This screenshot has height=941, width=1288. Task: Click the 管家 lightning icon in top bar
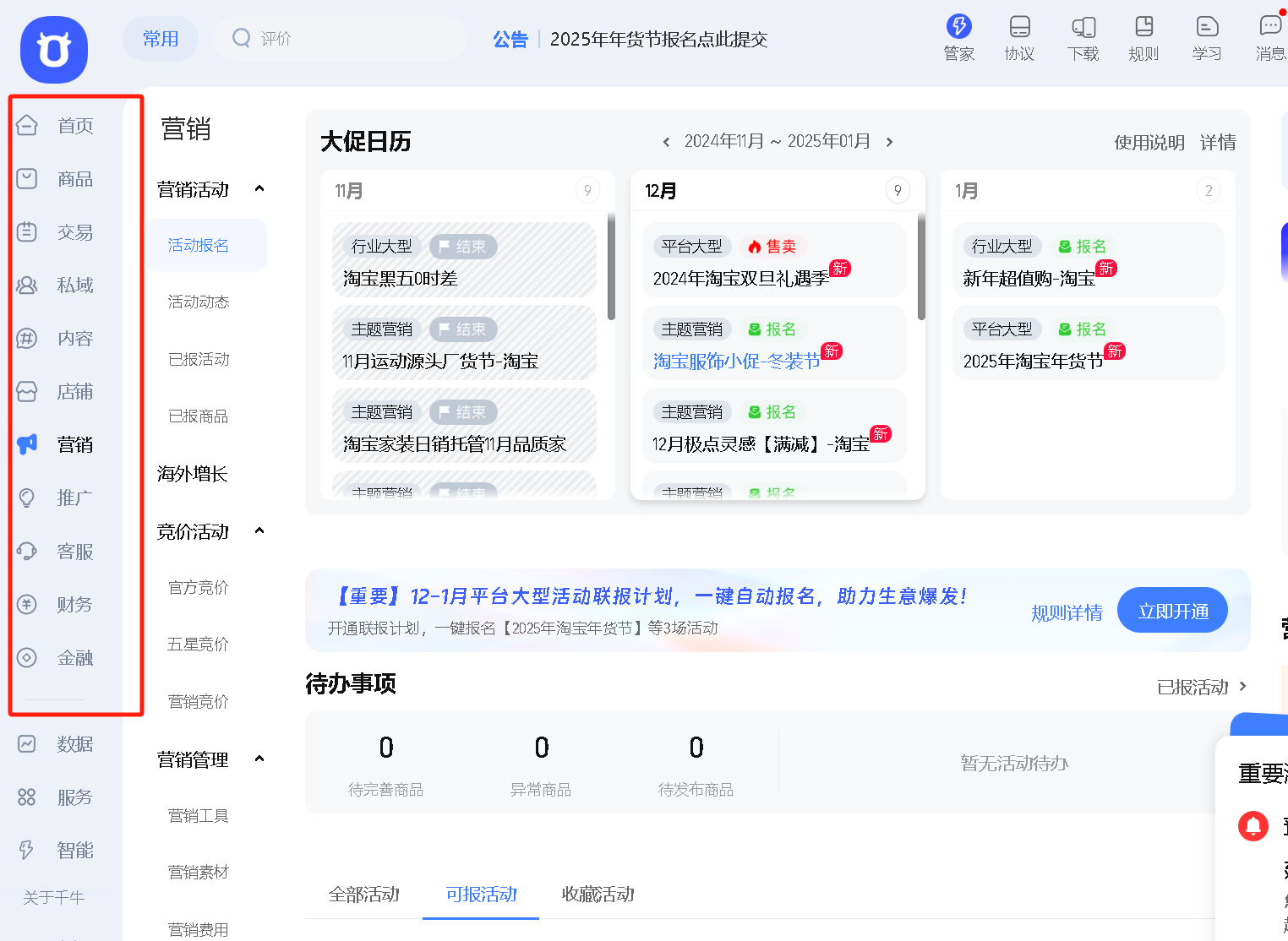pos(958,26)
